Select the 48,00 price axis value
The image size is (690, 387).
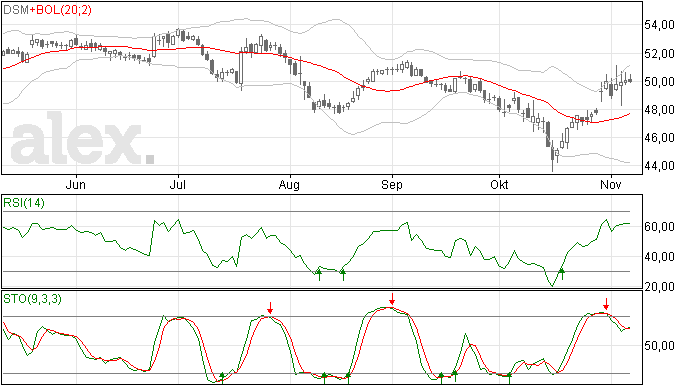(x=659, y=110)
